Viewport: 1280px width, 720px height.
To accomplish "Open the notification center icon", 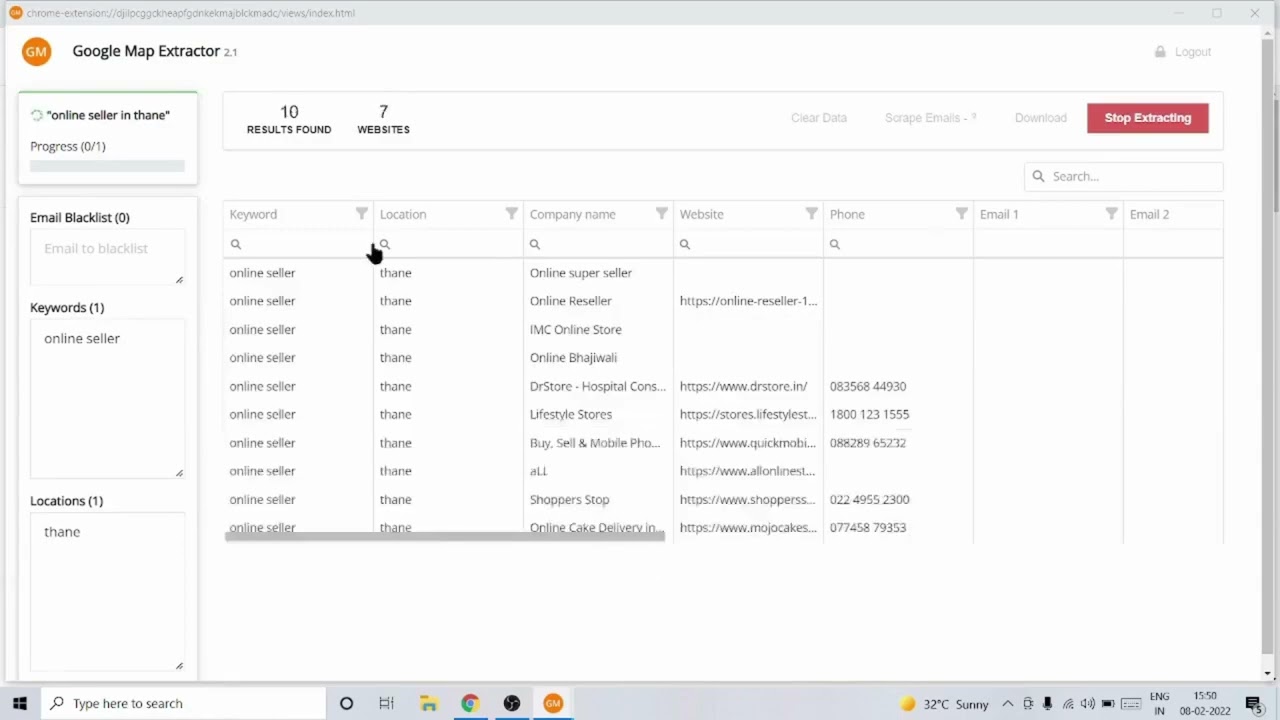I will click(1254, 704).
